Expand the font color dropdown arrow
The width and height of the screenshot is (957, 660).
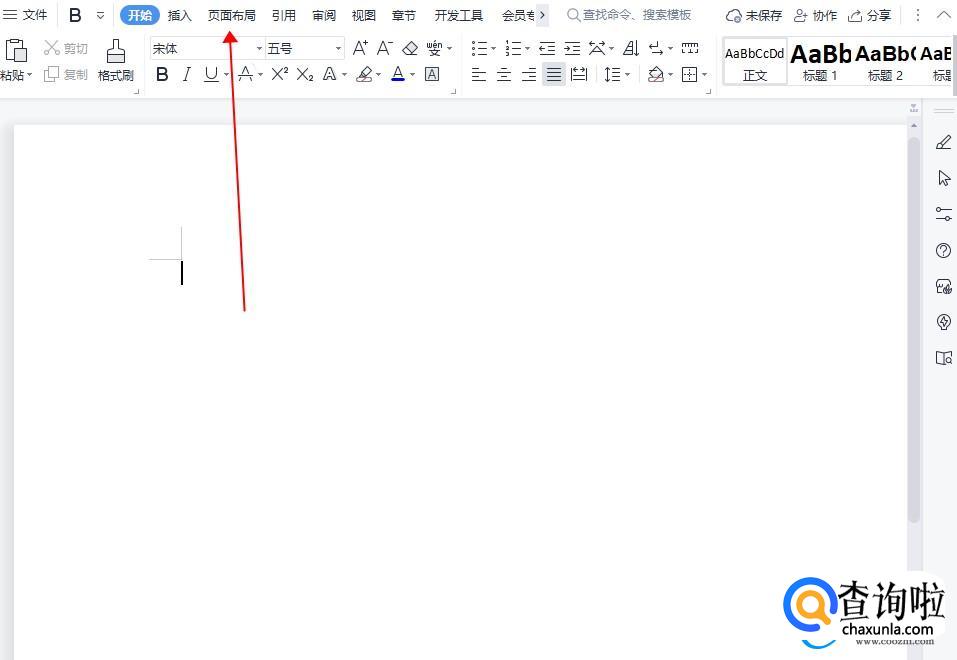(413, 74)
